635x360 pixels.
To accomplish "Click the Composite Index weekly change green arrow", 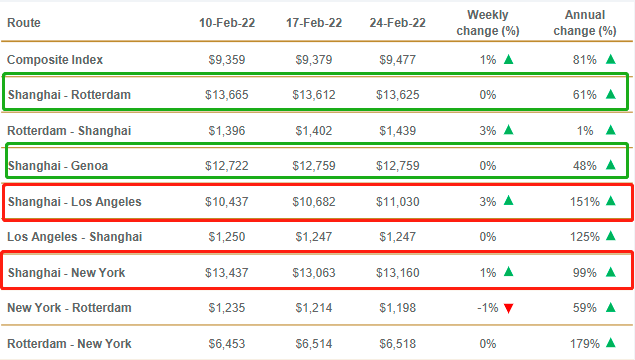I will (509, 60).
